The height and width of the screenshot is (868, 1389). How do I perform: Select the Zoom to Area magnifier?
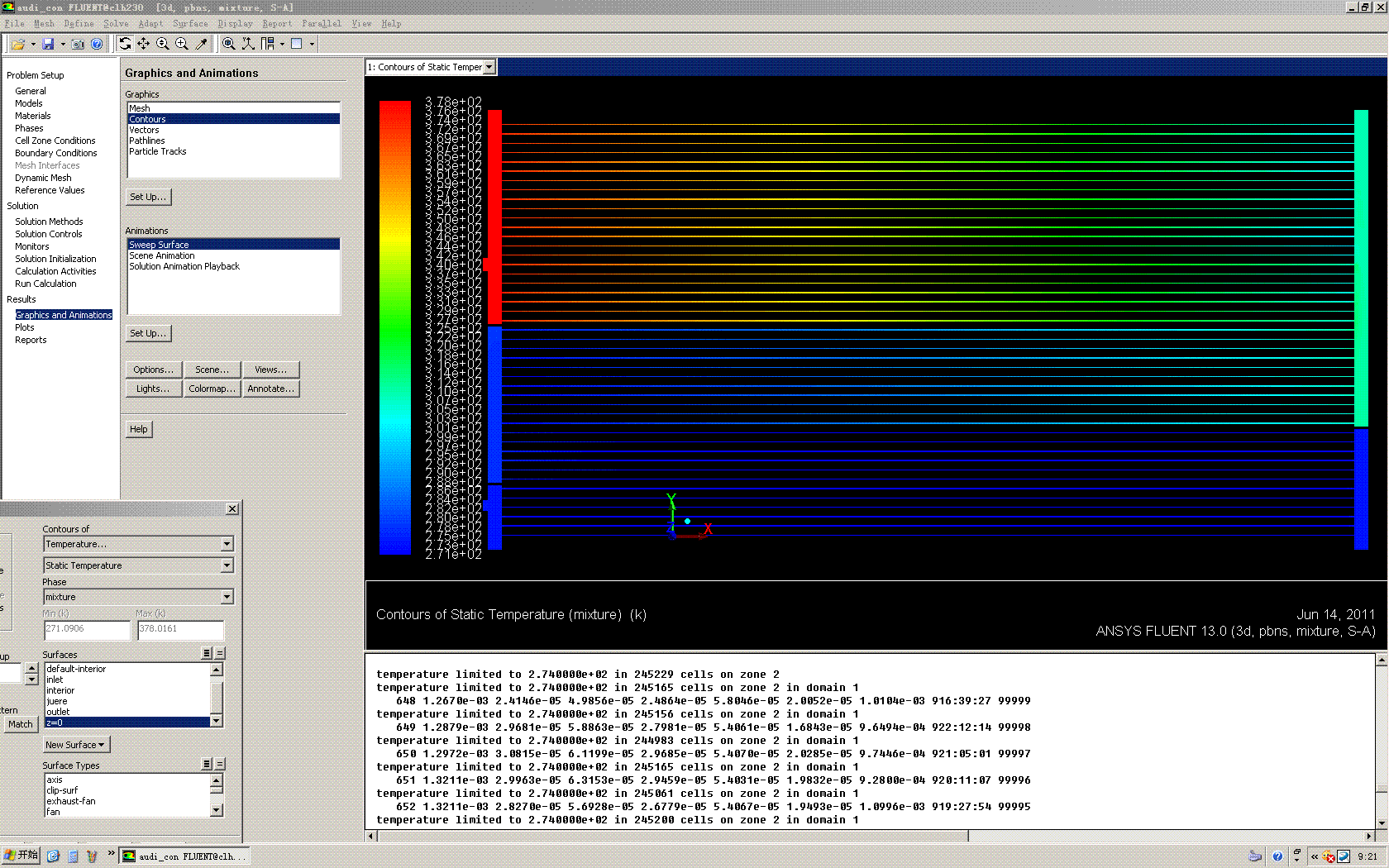[182, 44]
